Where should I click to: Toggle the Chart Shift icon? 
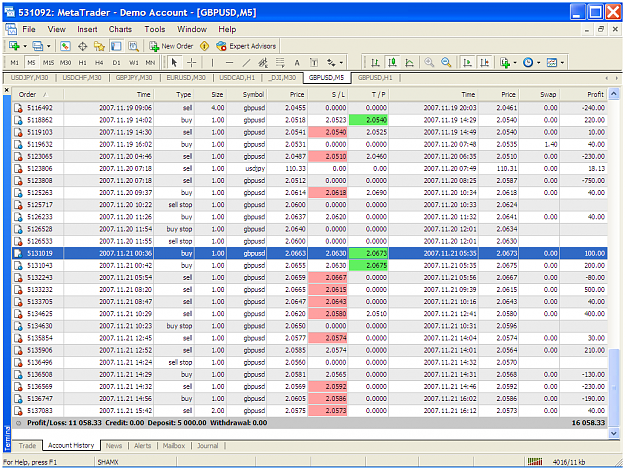point(485,63)
